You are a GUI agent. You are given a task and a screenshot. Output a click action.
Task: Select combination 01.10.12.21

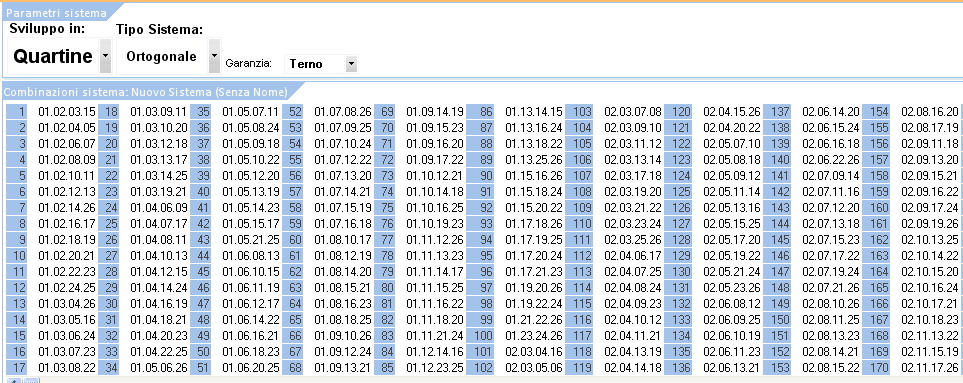(x=435, y=176)
